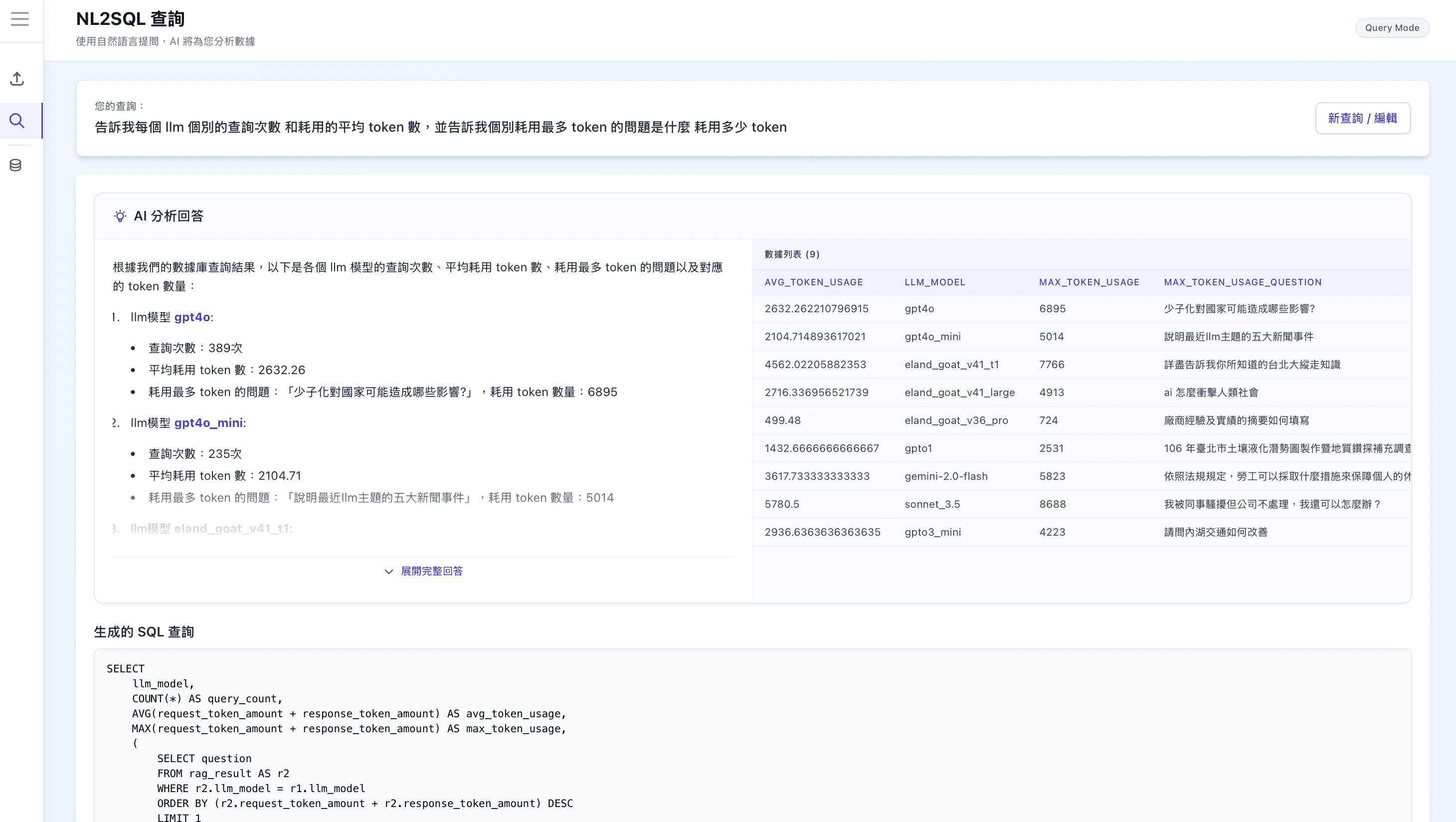The image size is (1456, 822).
Task: Click the lightbulb icon beside AI 分析回答
Action: [x=120, y=216]
